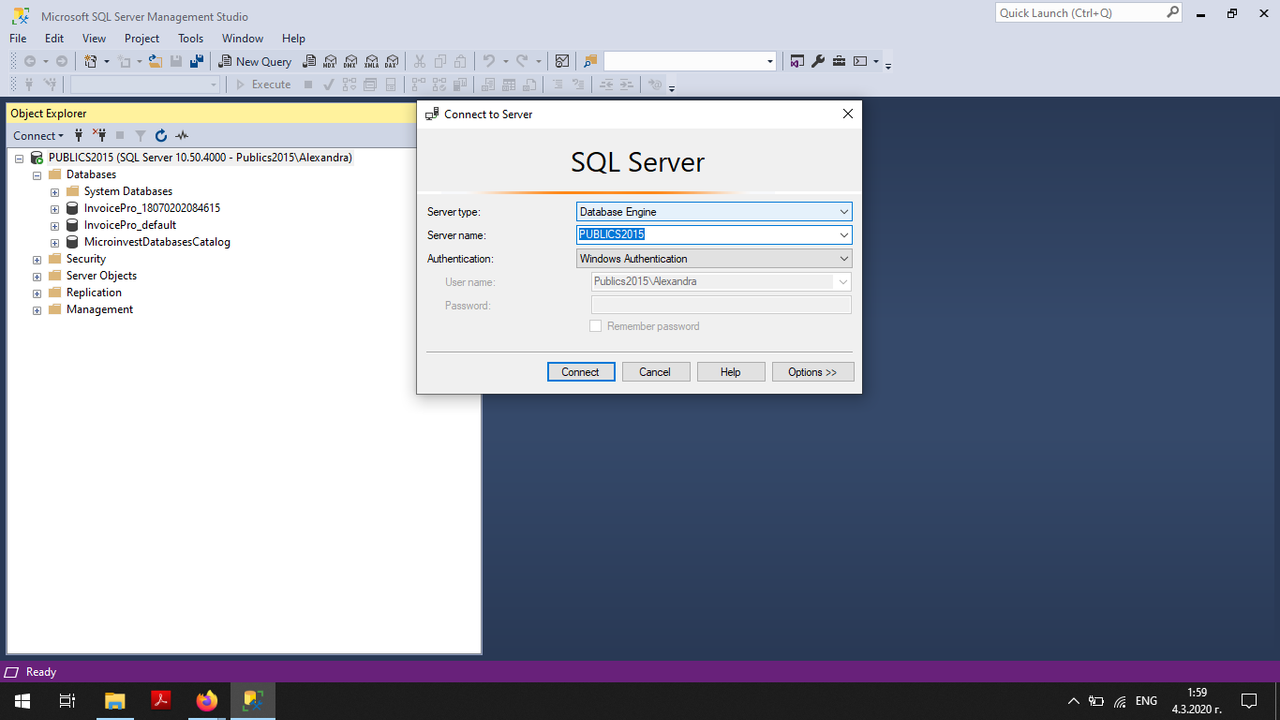Expand the InvoicePro_default database node

(55, 226)
